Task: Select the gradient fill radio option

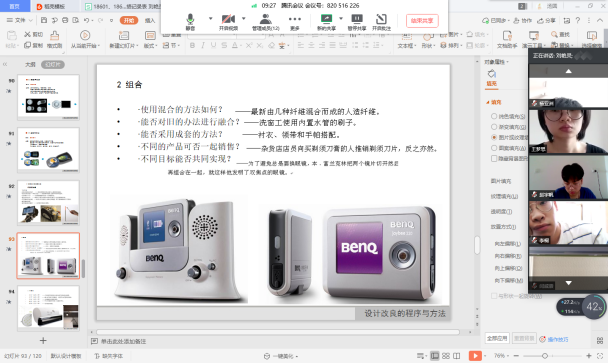Action: pyautogui.click(x=494, y=127)
